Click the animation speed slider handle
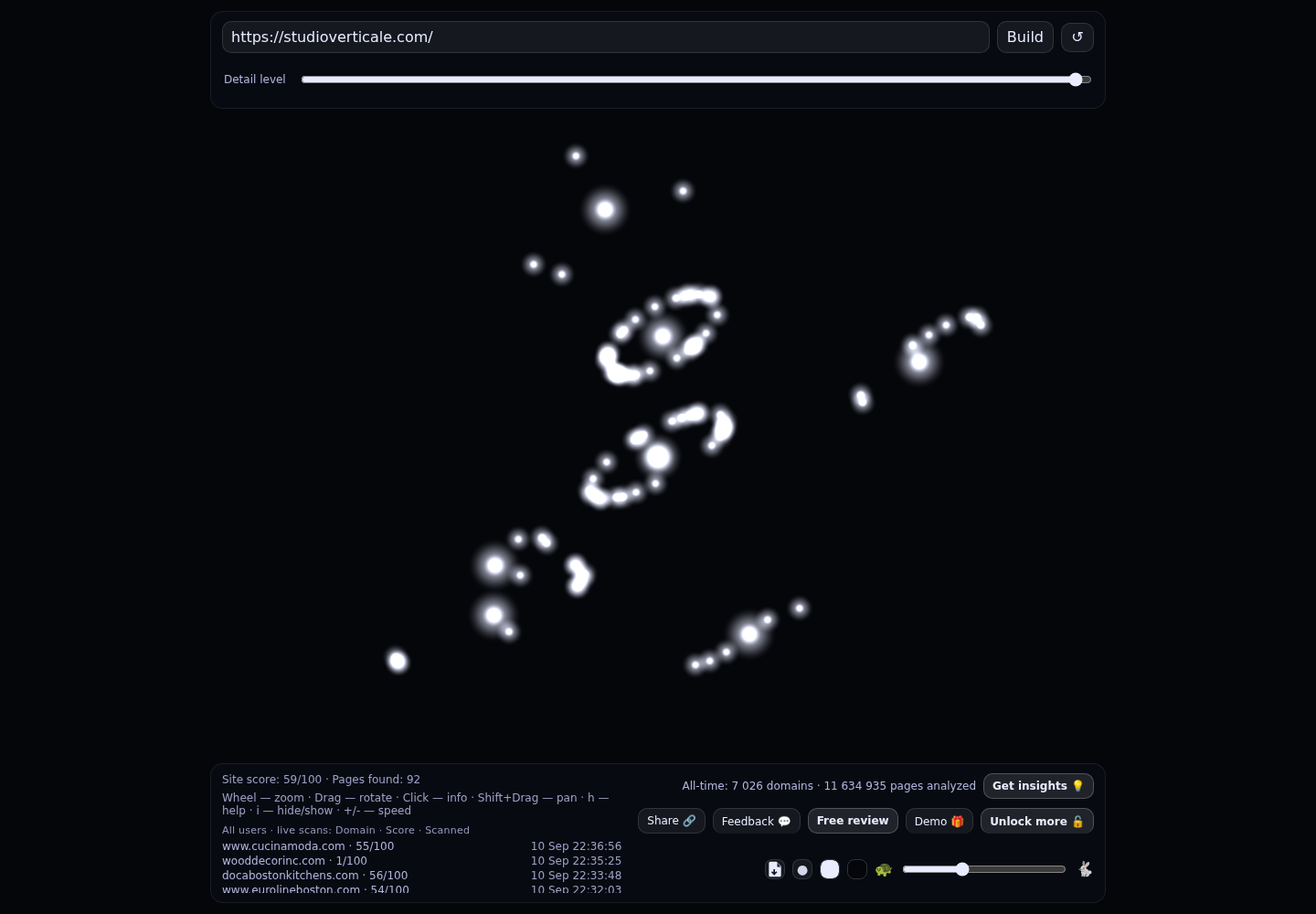 tap(962, 869)
